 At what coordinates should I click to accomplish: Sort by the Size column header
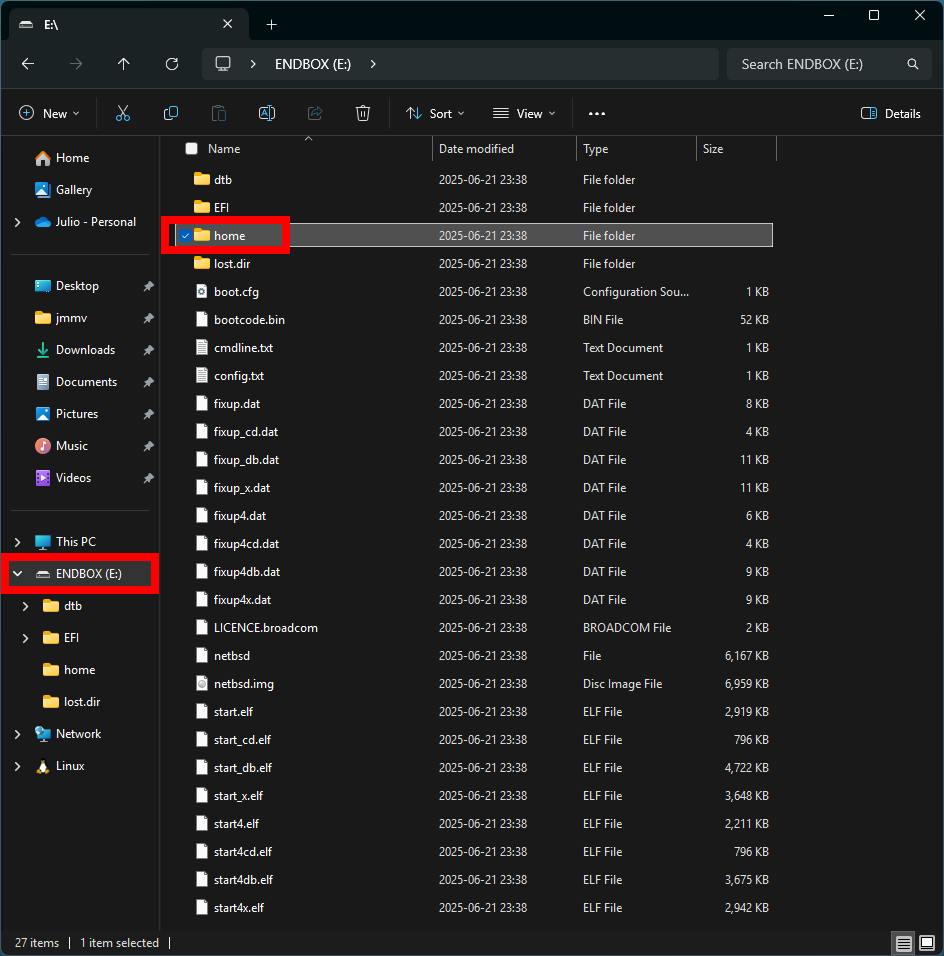[x=712, y=149]
